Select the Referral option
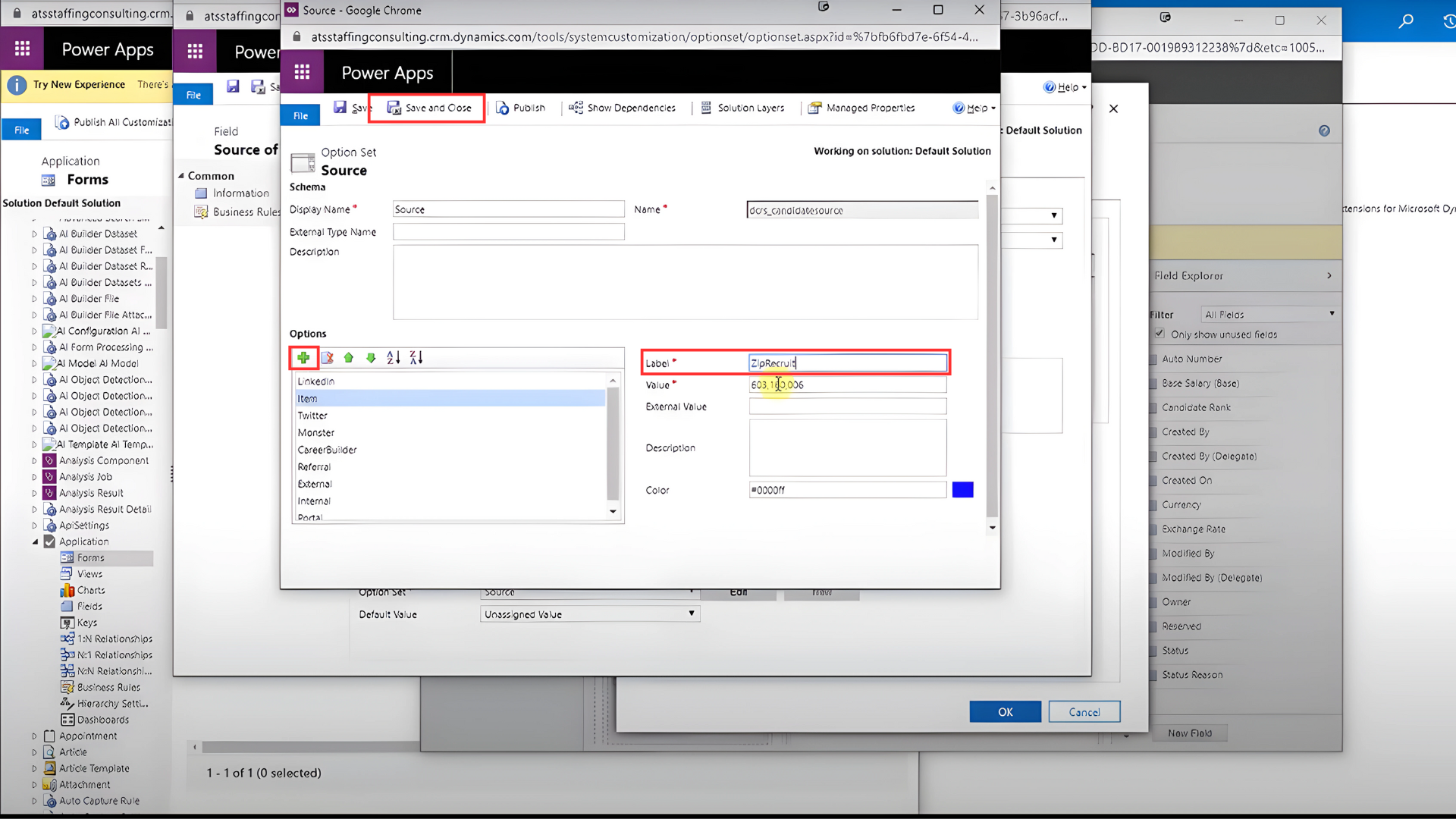The width and height of the screenshot is (1456, 819). pos(450,467)
